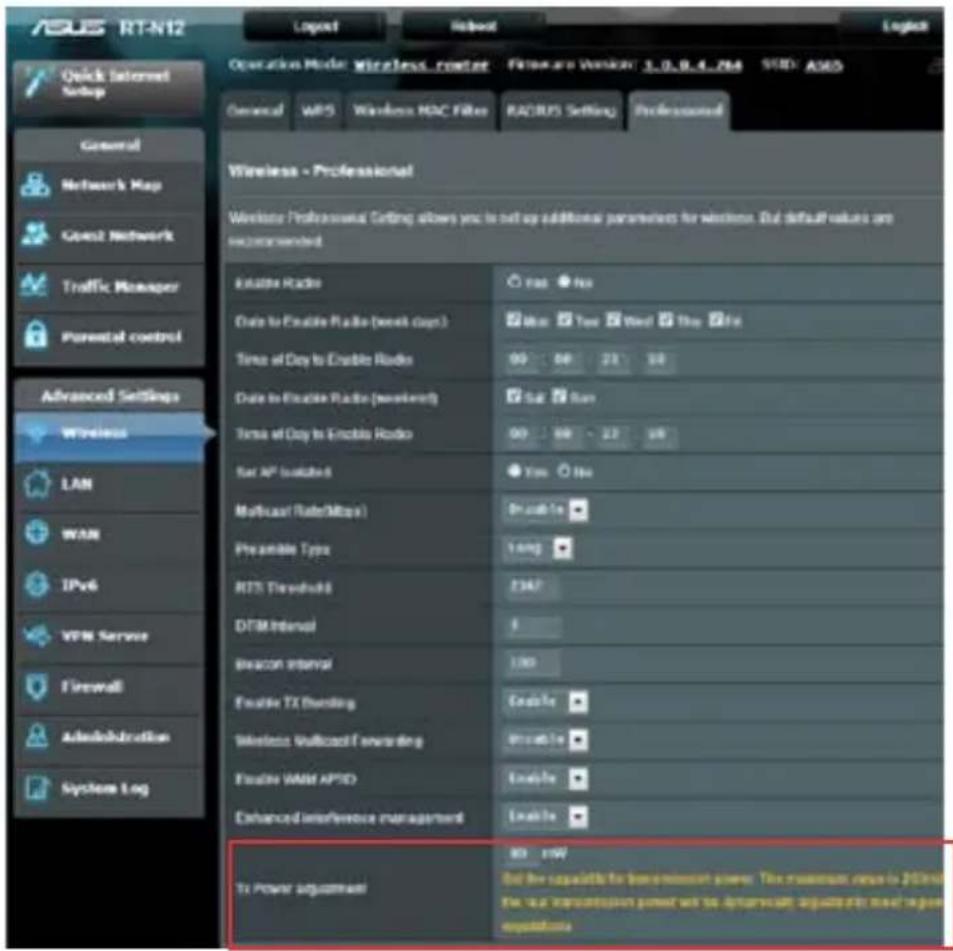
Task: Select No for Enable Radio
Action: coord(564,282)
